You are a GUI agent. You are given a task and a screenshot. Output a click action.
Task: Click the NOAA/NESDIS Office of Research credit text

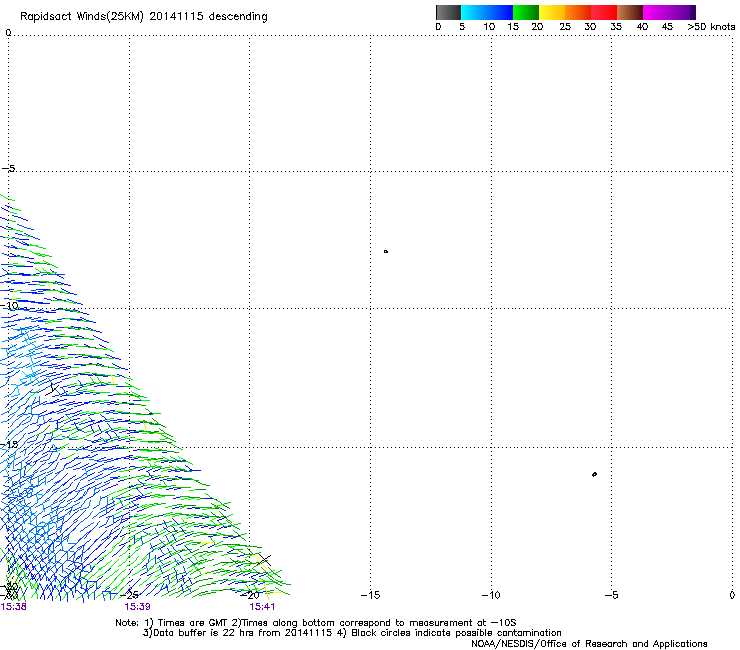tap(589, 644)
